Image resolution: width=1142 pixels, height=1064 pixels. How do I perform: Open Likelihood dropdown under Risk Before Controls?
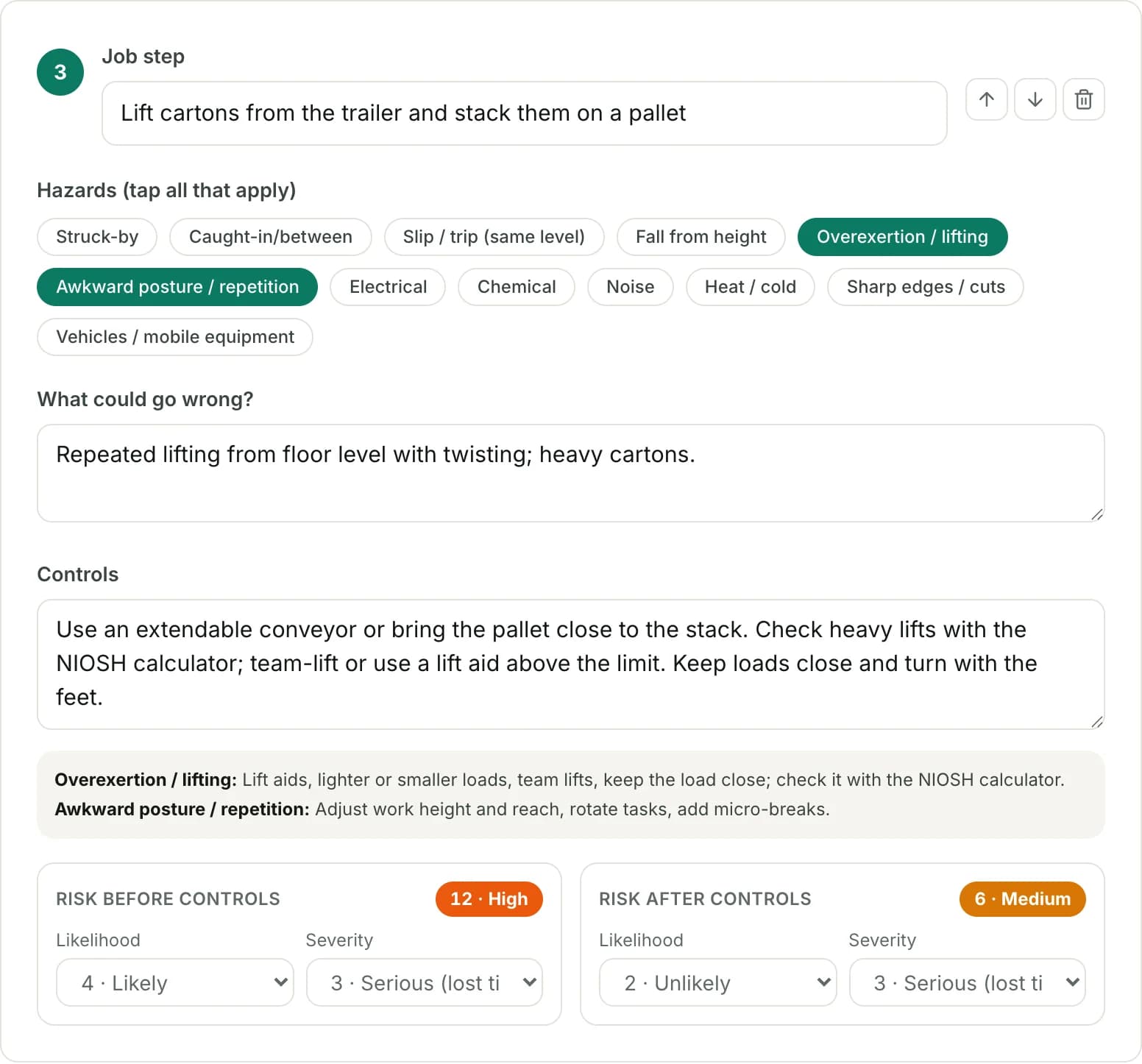click(175, 982)
